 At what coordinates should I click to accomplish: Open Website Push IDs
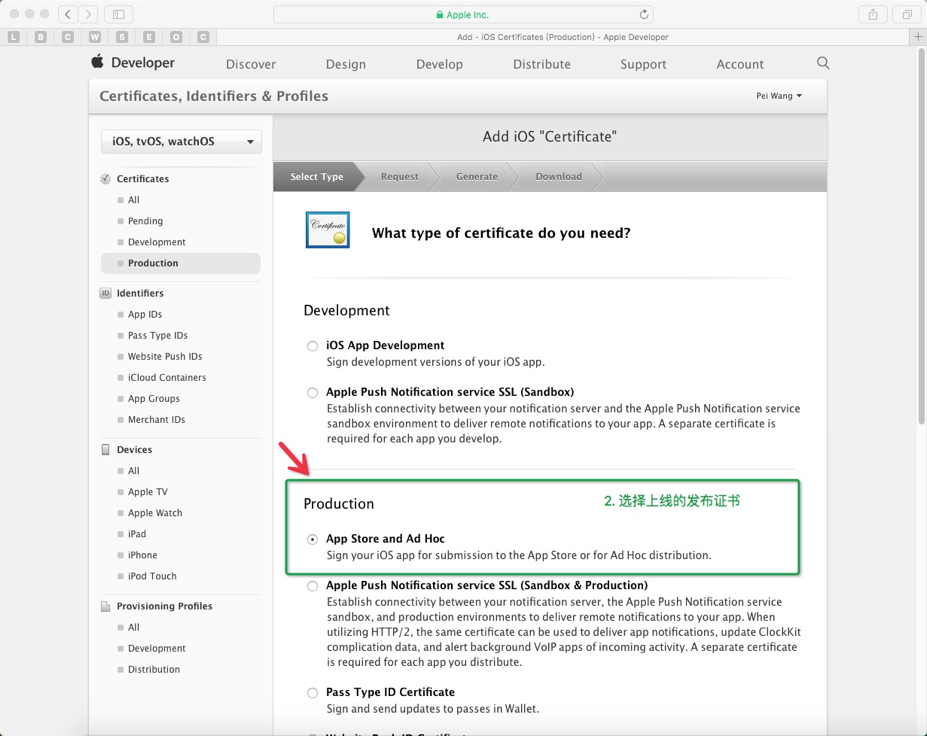[165, 356]
